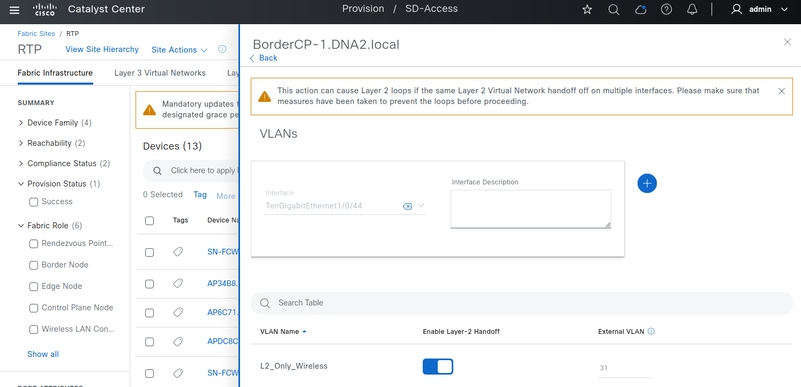Open the Site Actions dropdown

click(179, 50)
